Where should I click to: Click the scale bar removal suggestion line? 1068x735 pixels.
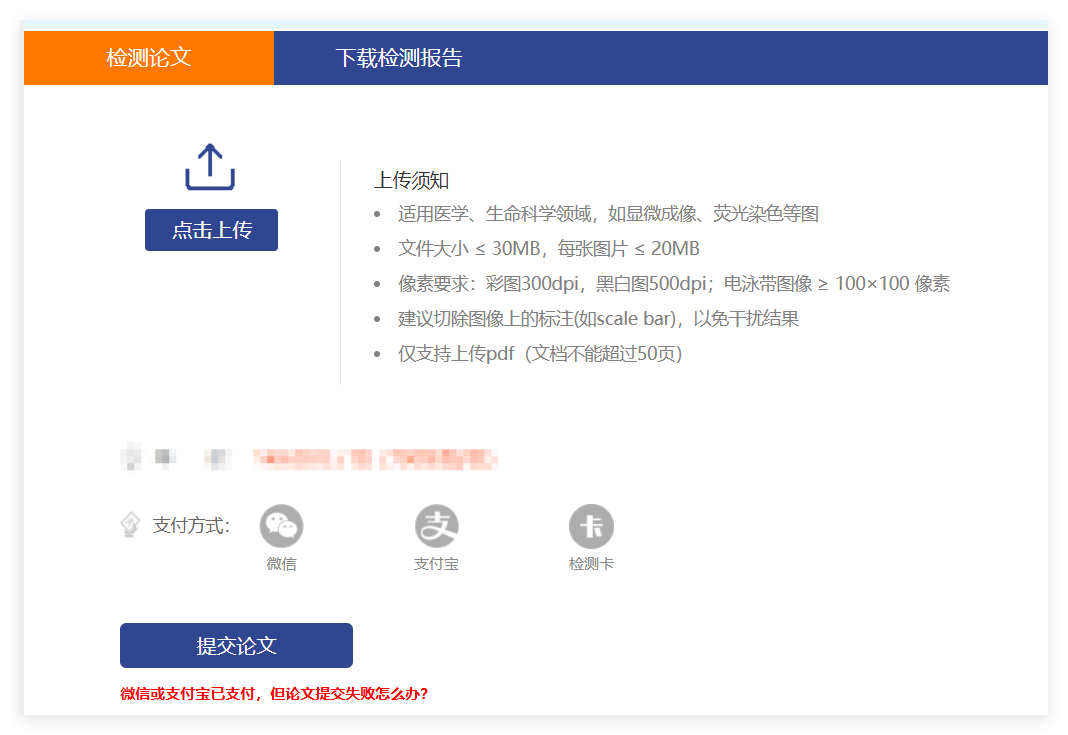599,319
